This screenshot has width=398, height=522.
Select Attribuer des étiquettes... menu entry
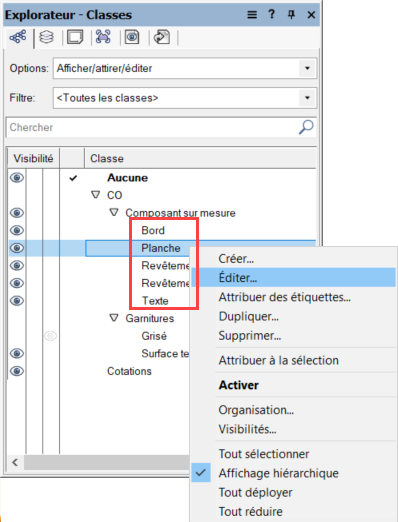click(284, 297)
